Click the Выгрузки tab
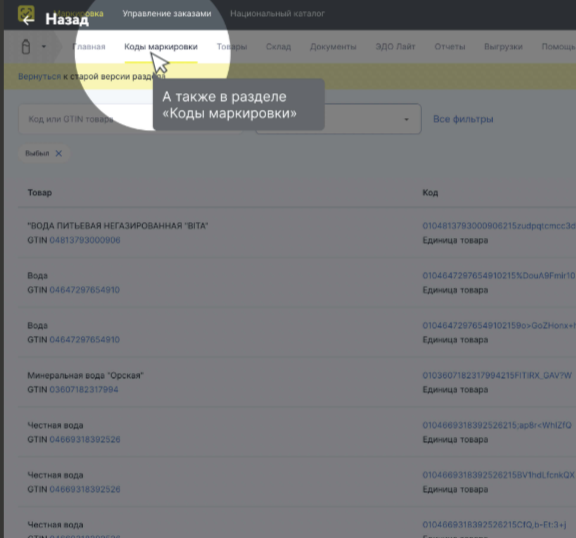576x538 pixels. (503, 47)
